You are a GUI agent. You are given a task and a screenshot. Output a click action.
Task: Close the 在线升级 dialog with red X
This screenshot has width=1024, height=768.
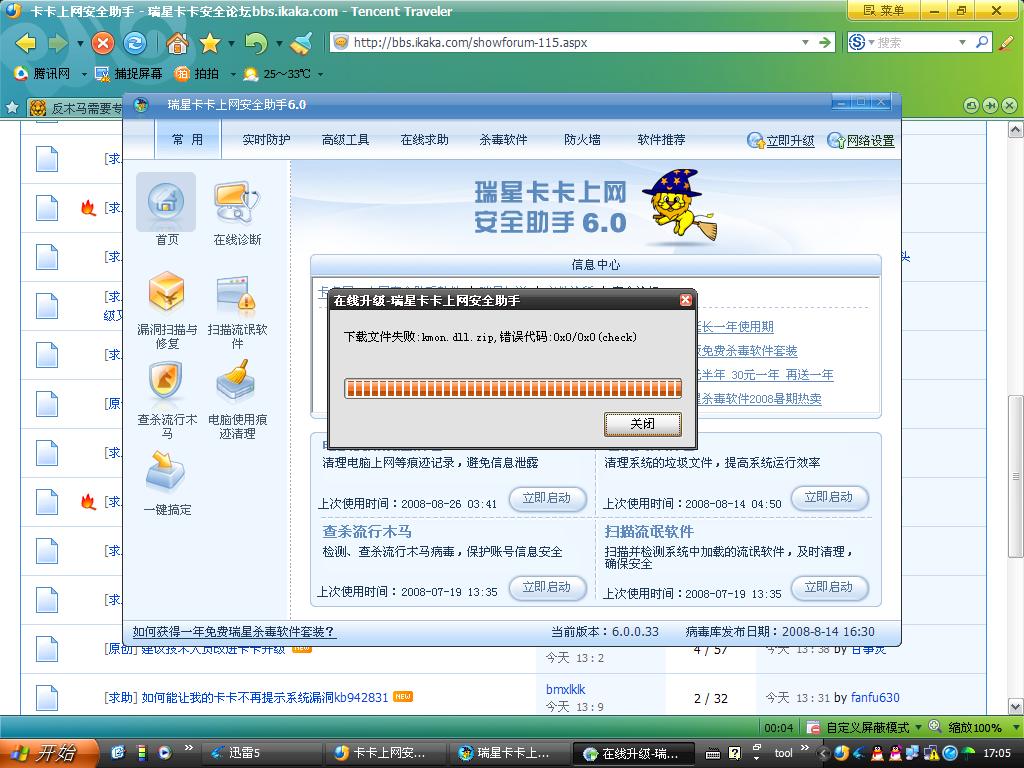(685, 300)
